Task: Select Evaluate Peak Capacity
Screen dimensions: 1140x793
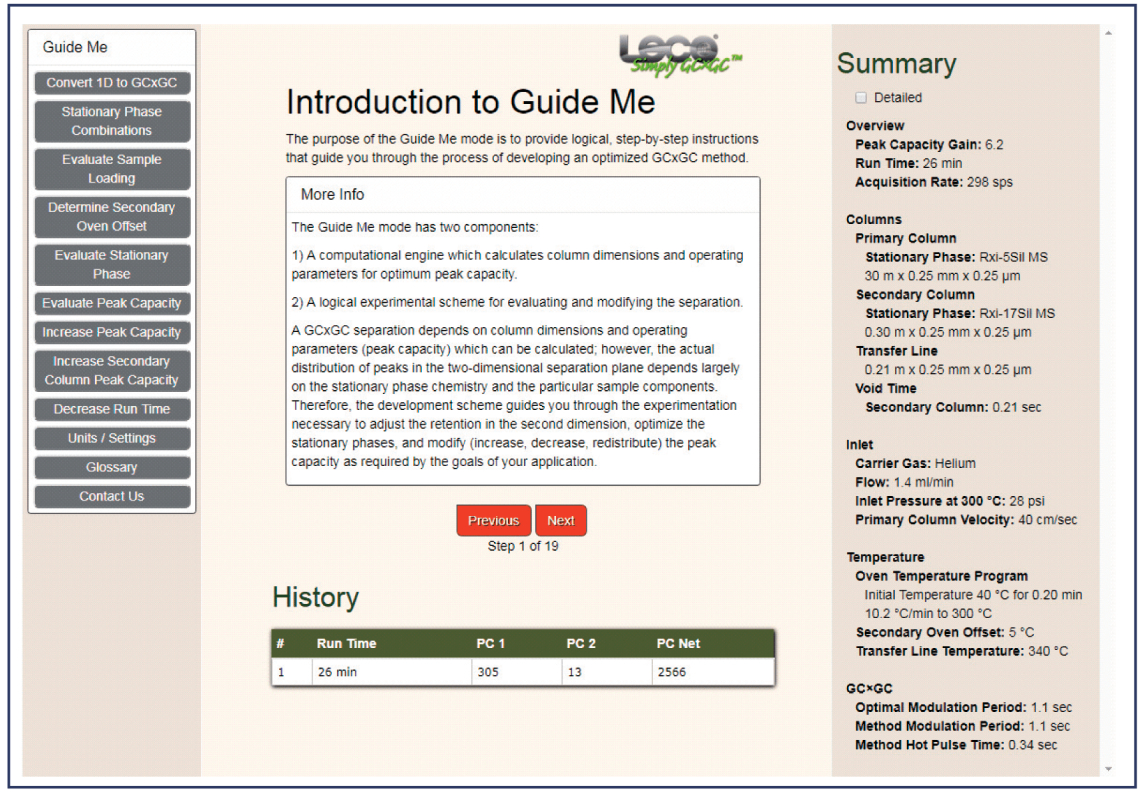Action: [x=112, y=303]
